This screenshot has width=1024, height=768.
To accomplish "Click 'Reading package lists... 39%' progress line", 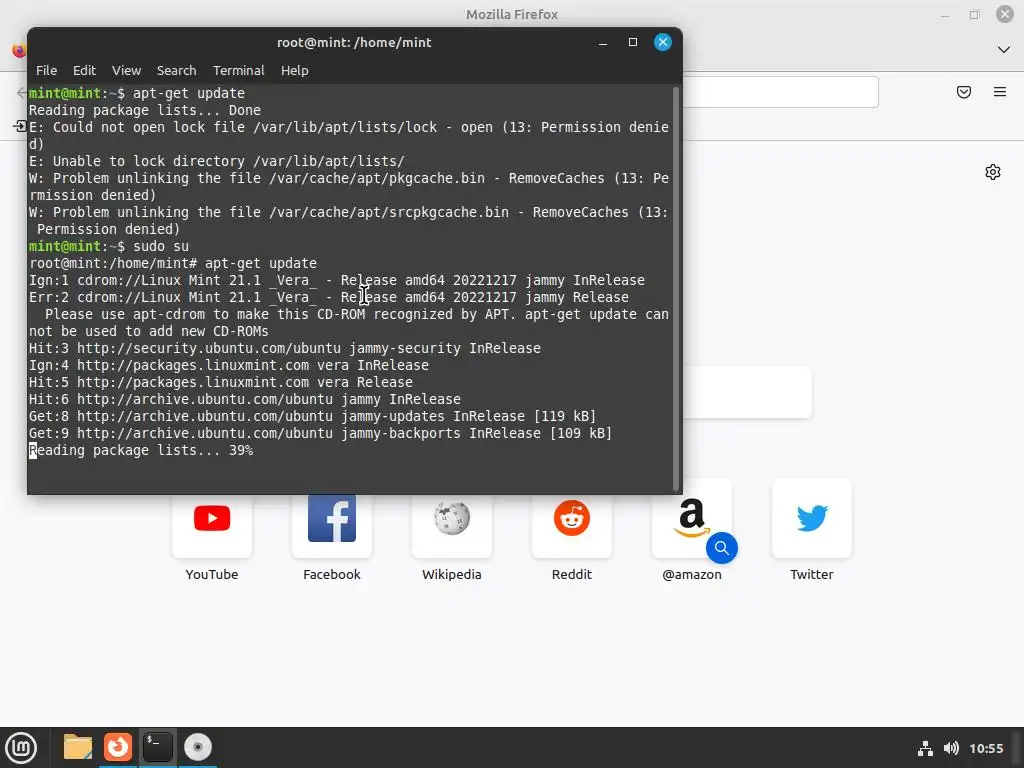I will pos(141,450).
